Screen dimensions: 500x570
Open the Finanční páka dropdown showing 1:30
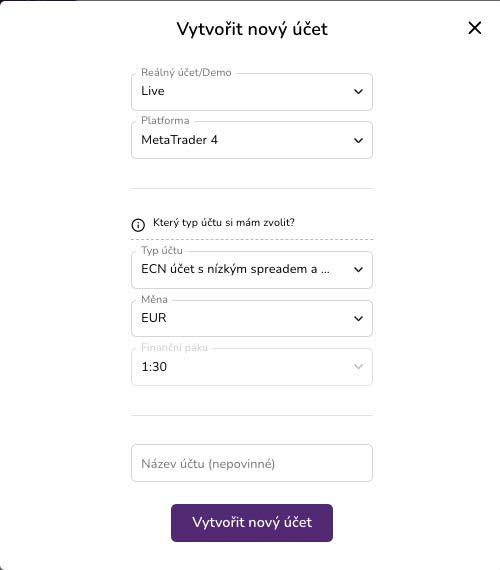coord(252,367)
